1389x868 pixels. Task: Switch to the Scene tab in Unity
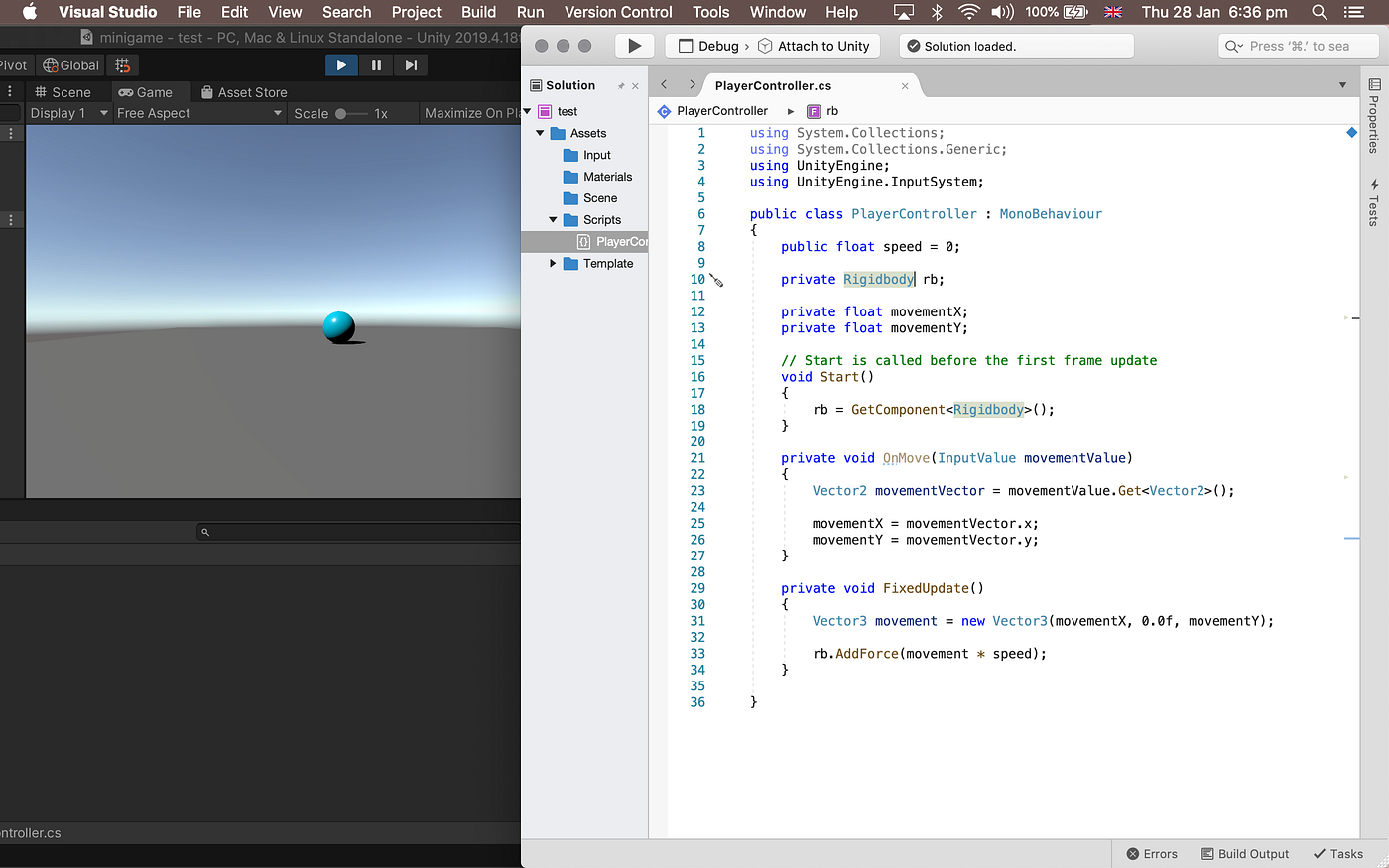point(63,92)
